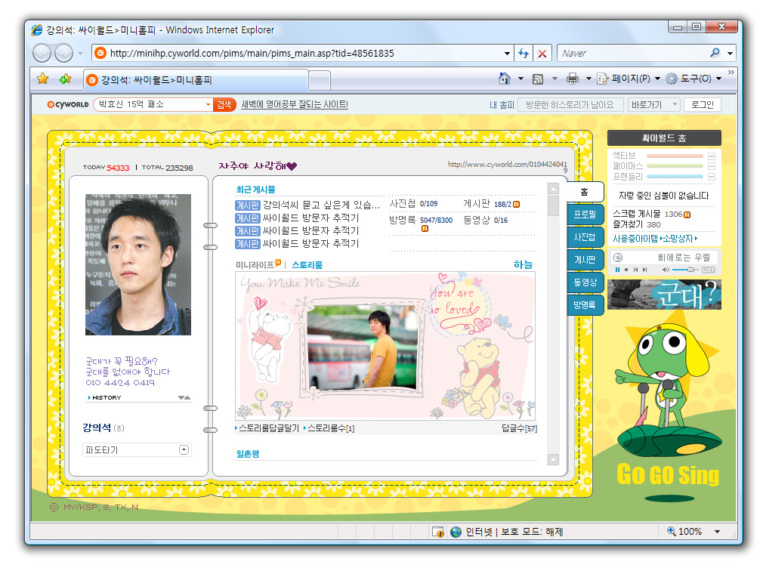This screenshot has height=568, width=763.
Task: Open the 페이지(P) menu
Action: (628, 78)
